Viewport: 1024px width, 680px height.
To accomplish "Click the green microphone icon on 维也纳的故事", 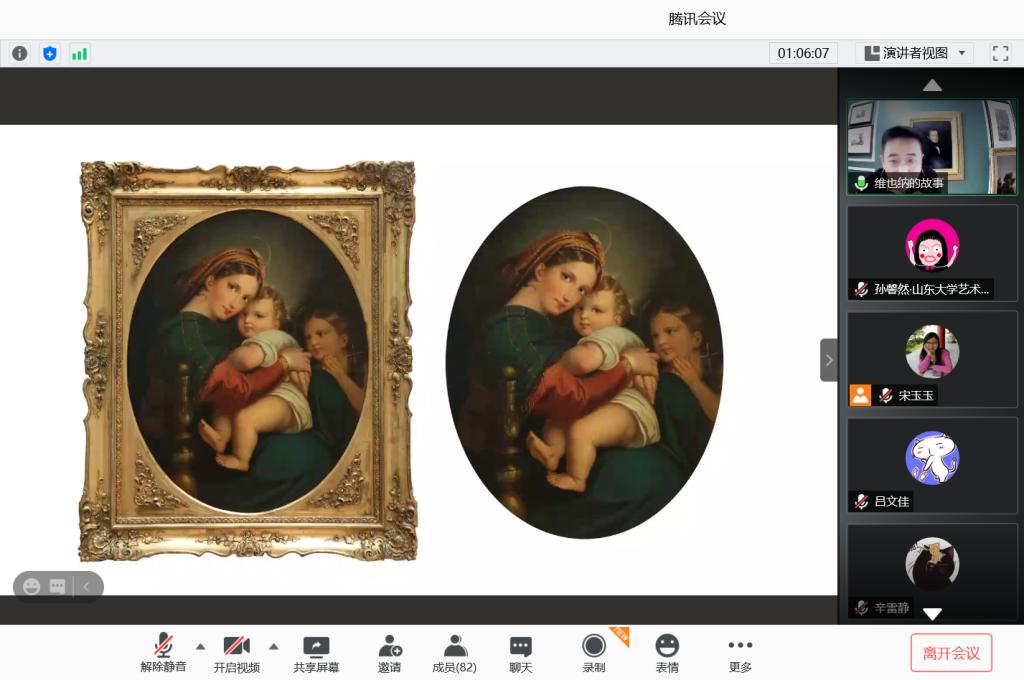I will click(861, 183).
